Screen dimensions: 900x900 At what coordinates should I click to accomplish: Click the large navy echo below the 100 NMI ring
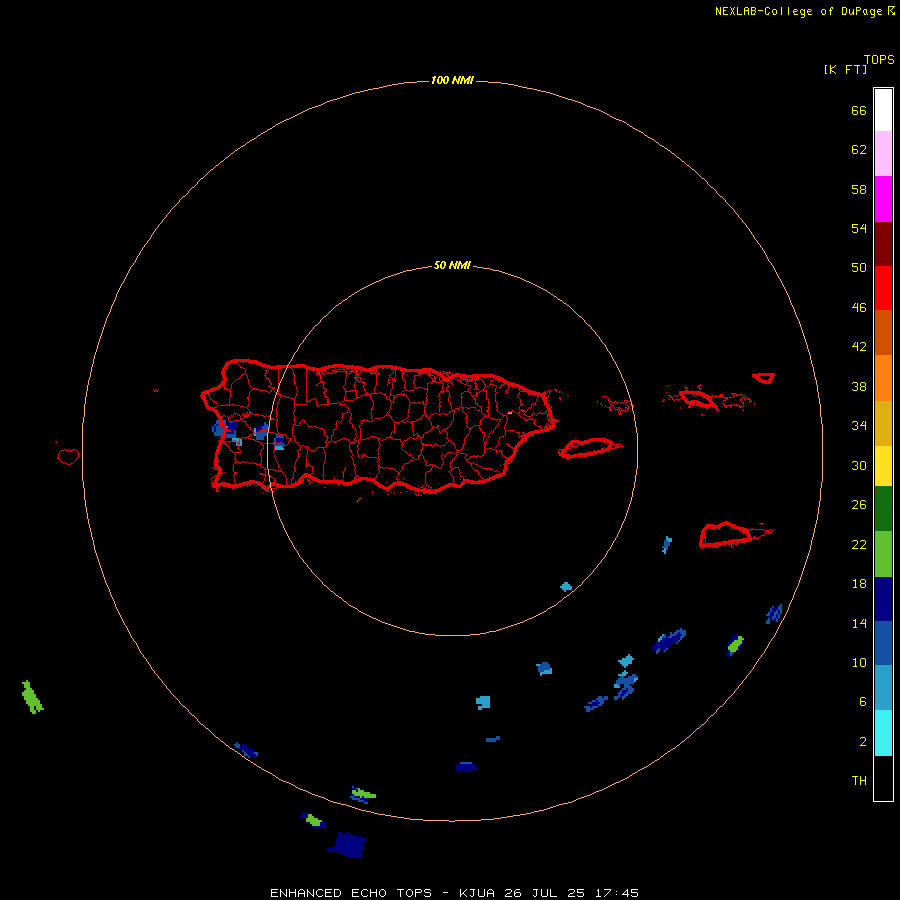347,845
